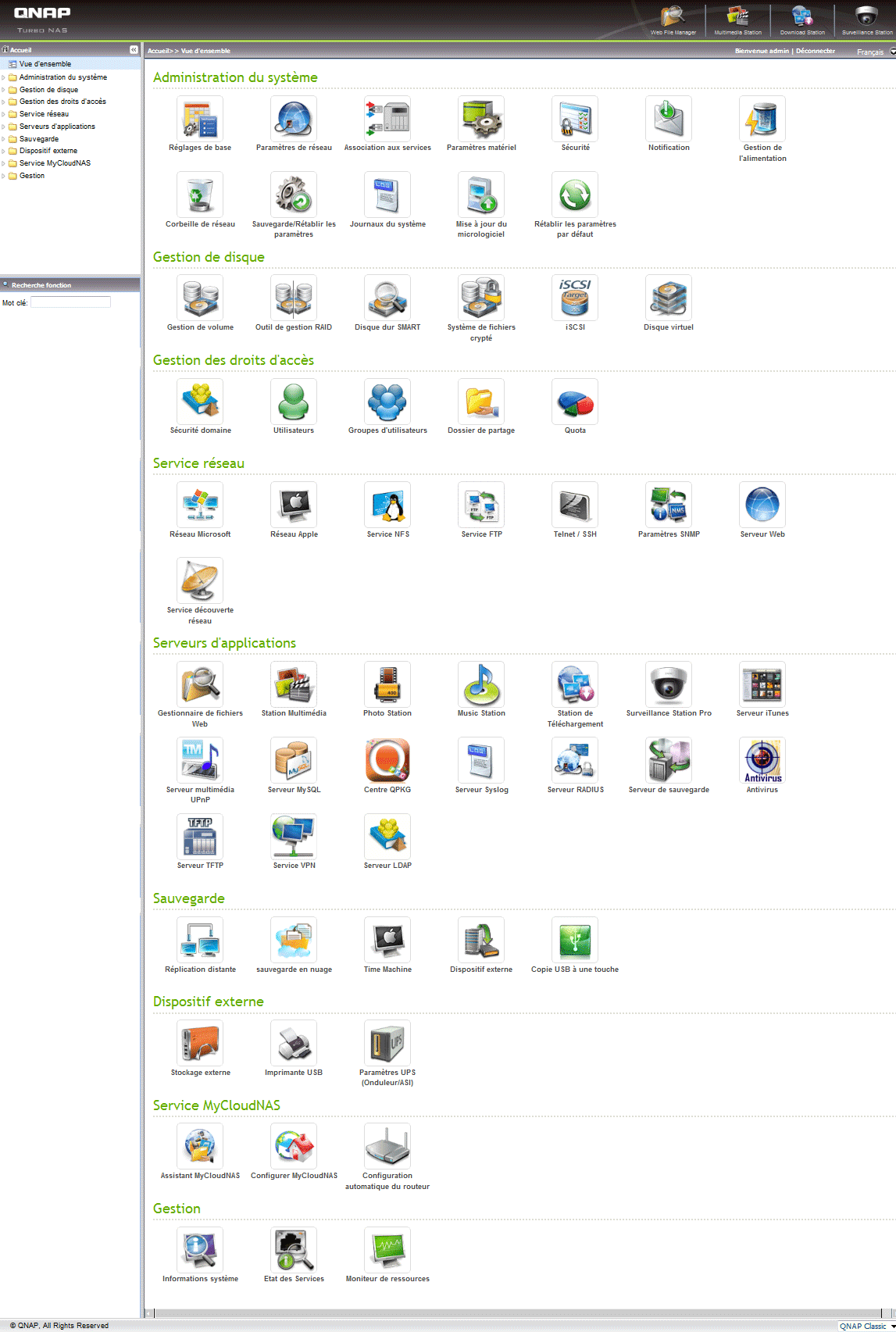Click the Mot clé search field
The width and height of the screenshot is (896, 1332).
(70, 302)
